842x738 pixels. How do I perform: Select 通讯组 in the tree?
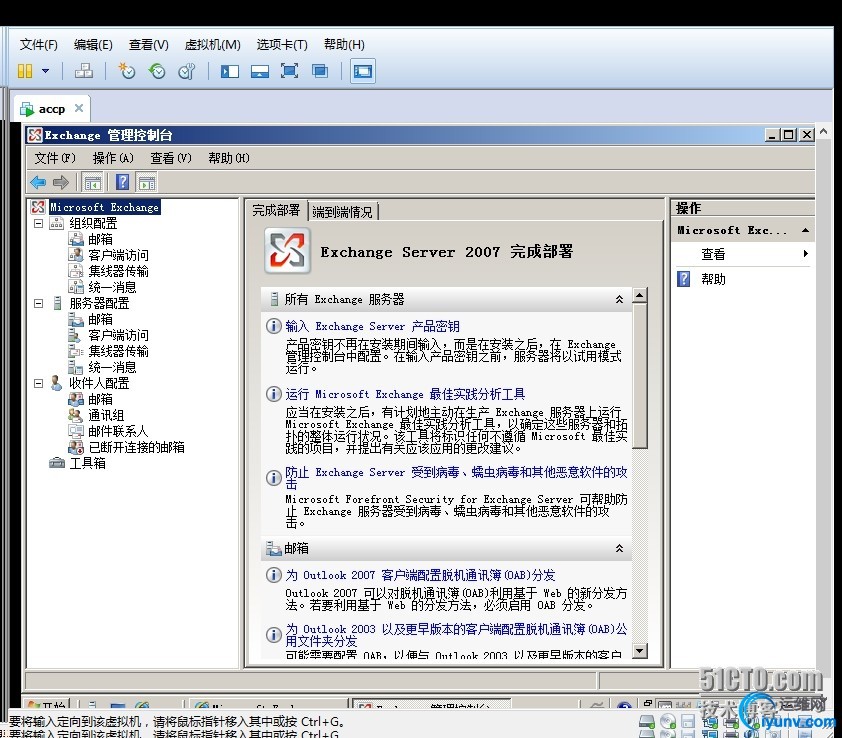tap(106, 415)
